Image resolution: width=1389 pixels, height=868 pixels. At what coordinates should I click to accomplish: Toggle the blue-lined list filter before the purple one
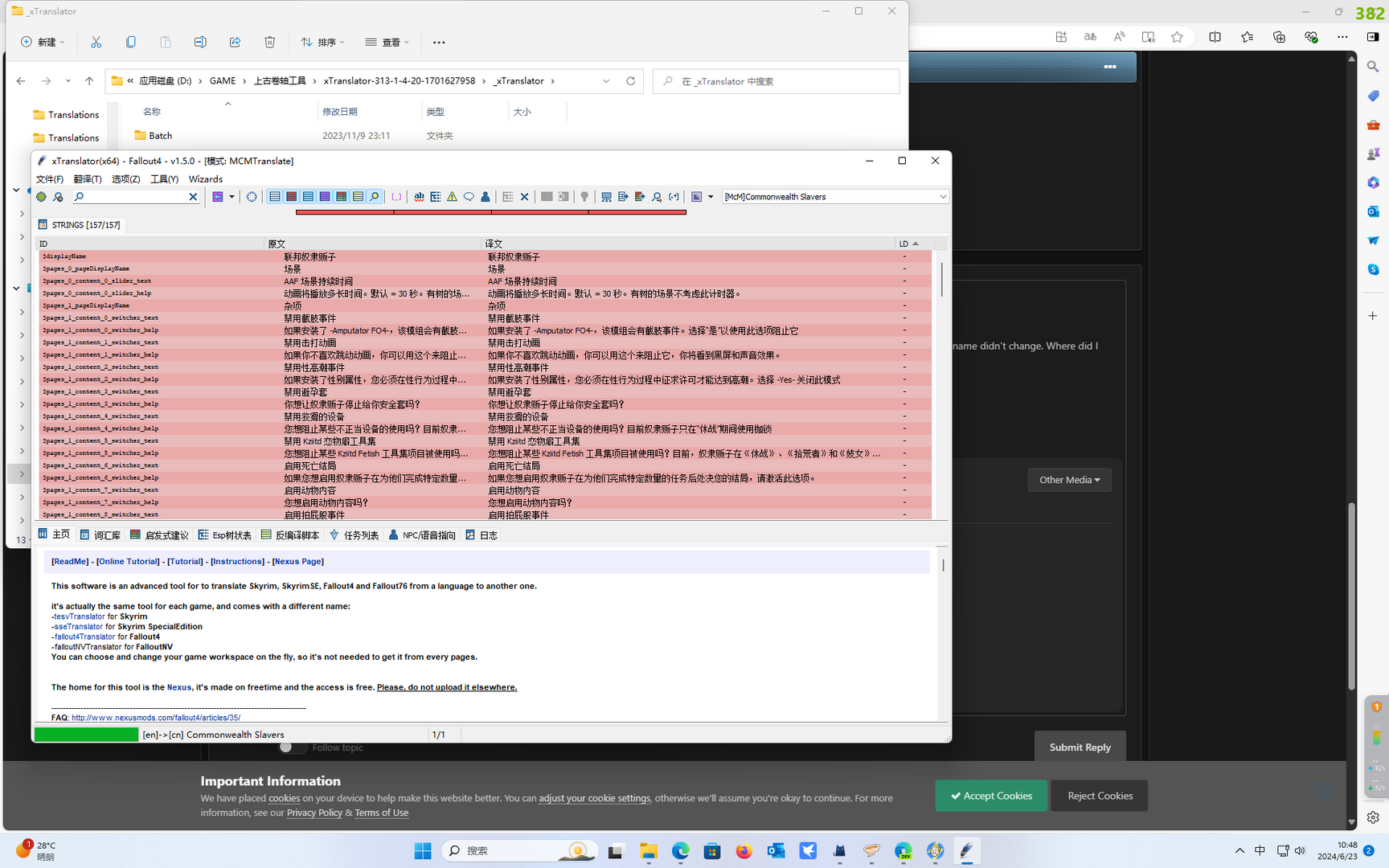[308, 197]
